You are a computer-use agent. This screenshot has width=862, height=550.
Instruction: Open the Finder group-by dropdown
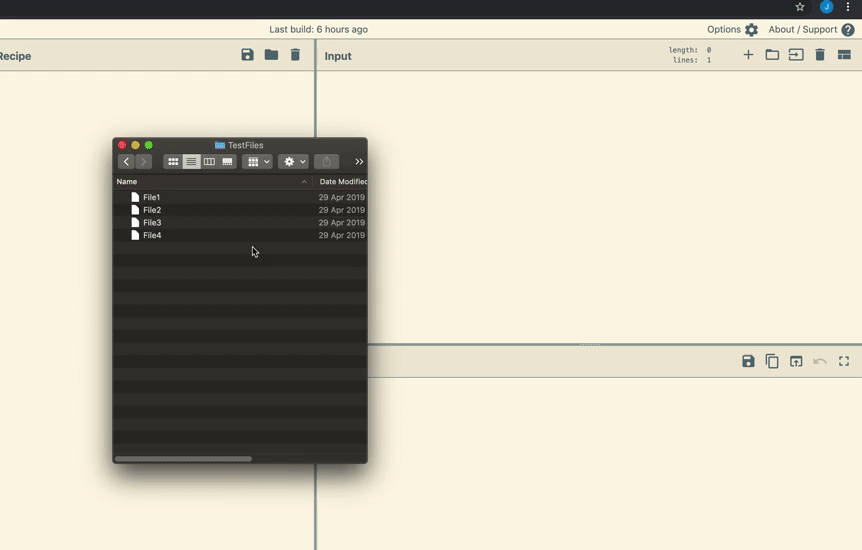258,162
